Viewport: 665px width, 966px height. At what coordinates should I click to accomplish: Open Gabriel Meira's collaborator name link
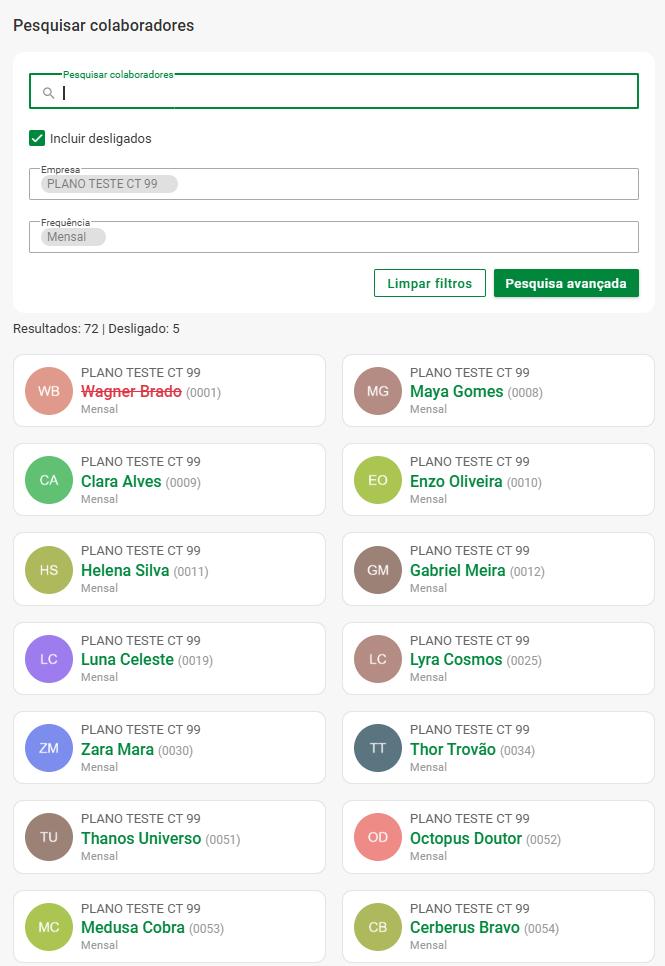pyautogui.click(x=457, y=571)
